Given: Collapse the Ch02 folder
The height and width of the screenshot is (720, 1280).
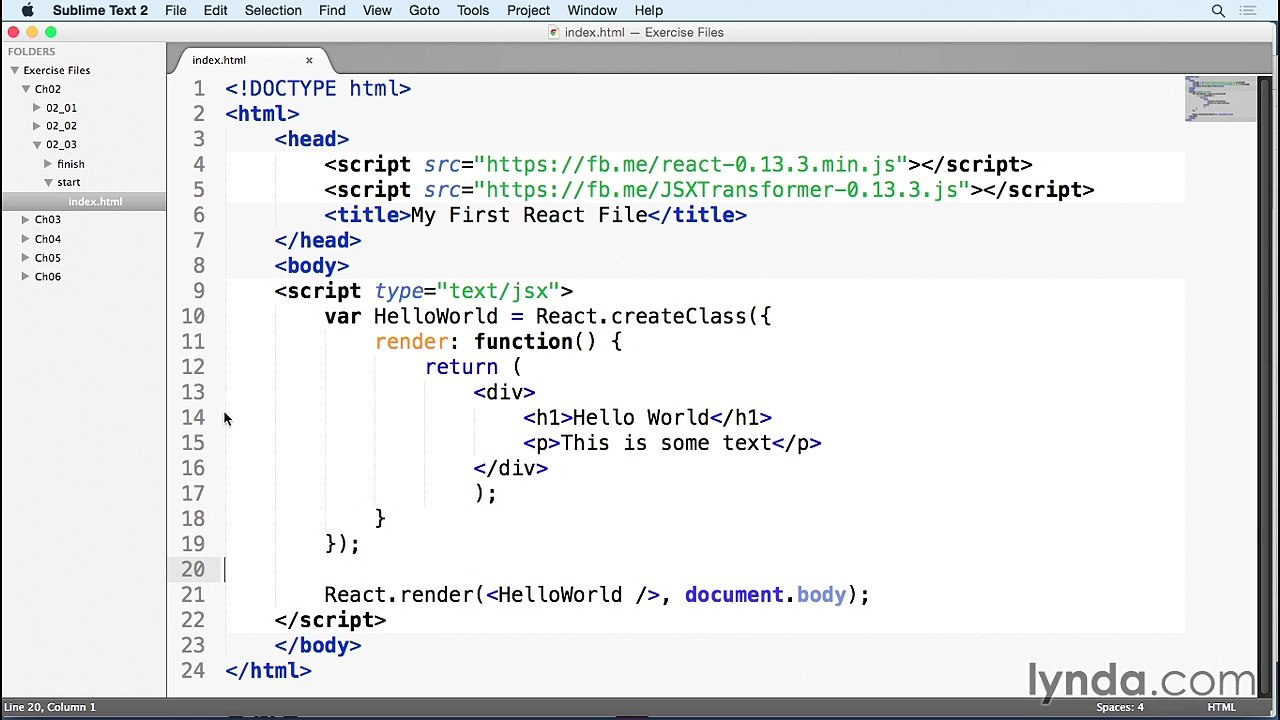Looking at the screenshot, I should point(26,89).
